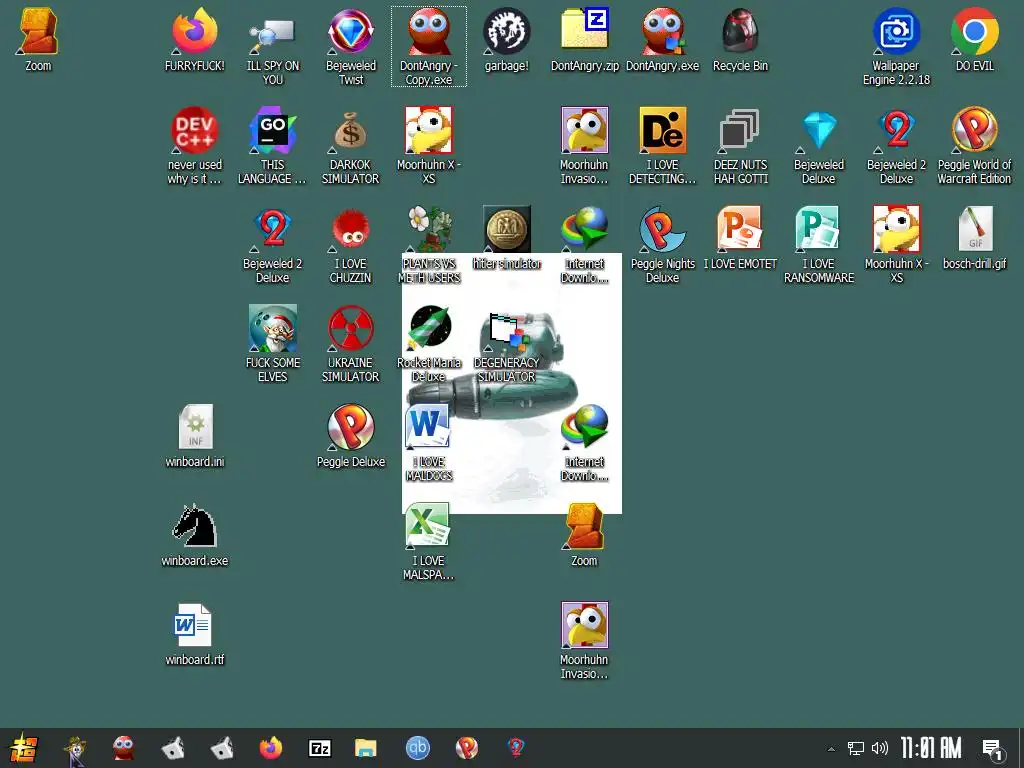Open the Rocket Mania Deluxe shortcut
The height and width of the screenshot is (768, 1024).
point(428,343)
